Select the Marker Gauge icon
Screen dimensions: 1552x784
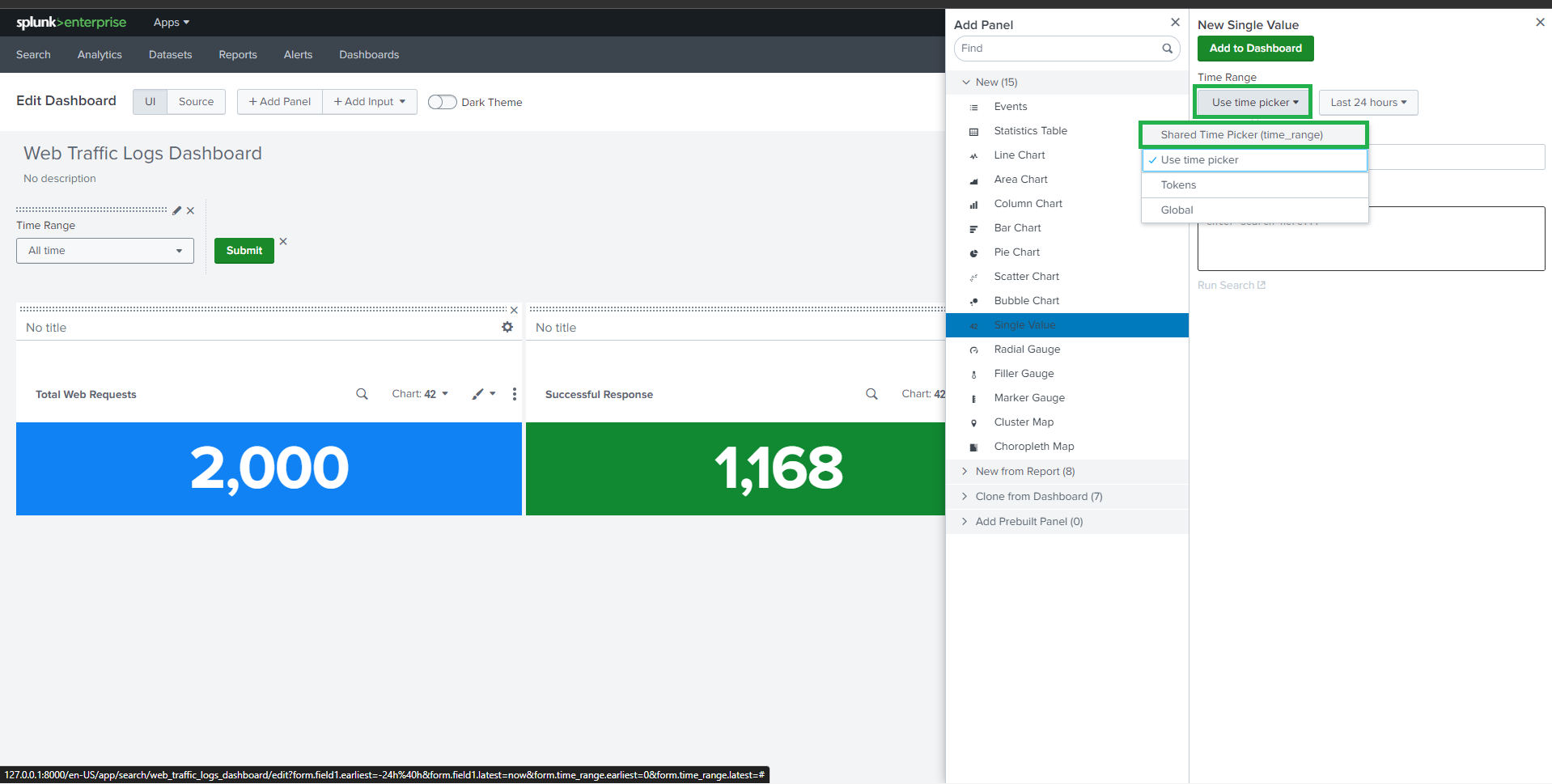[974, 398]
